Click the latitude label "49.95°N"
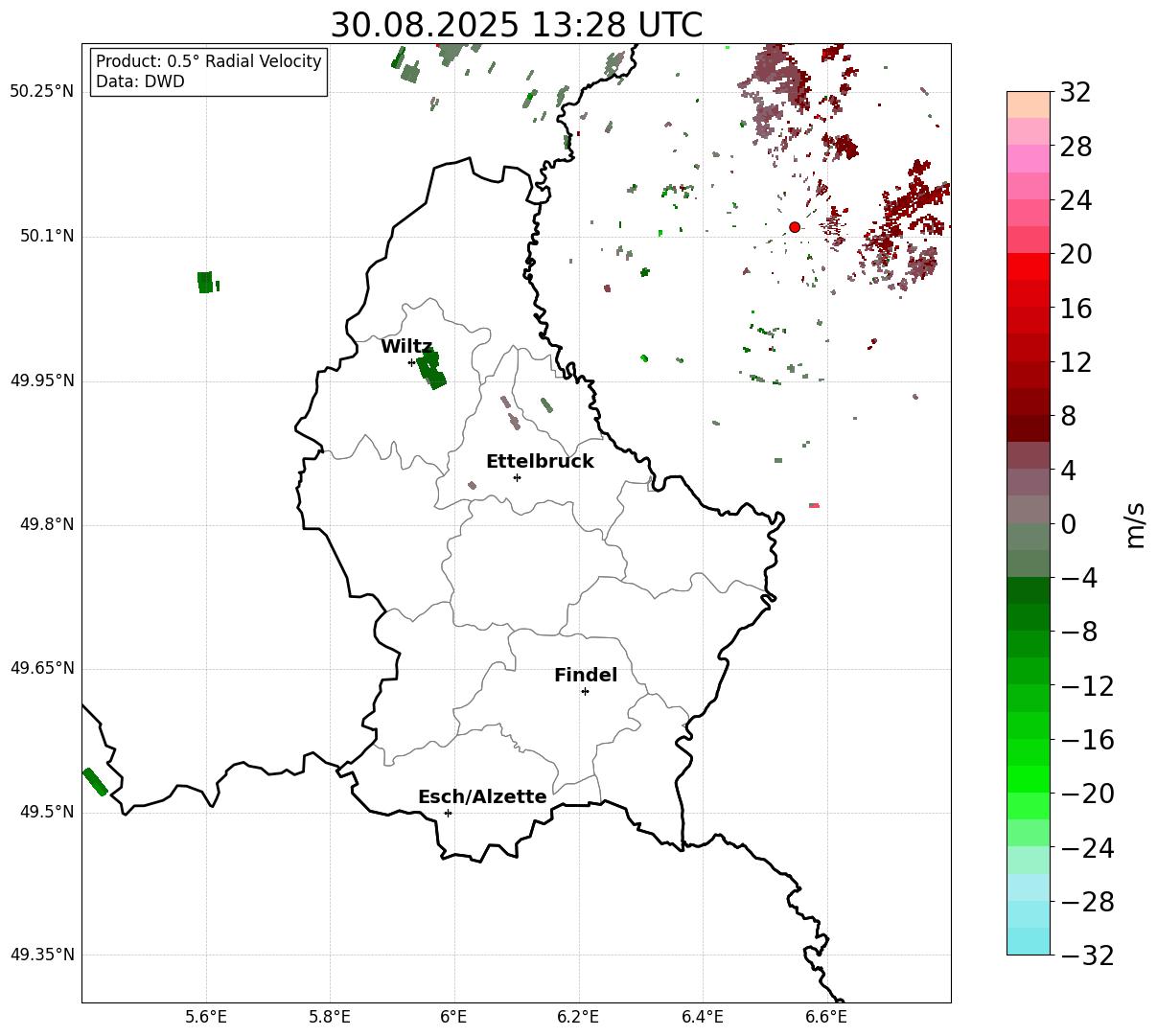Image resolution: width=1157 pixels, height=1036 pixels. (x=42, y=380)
